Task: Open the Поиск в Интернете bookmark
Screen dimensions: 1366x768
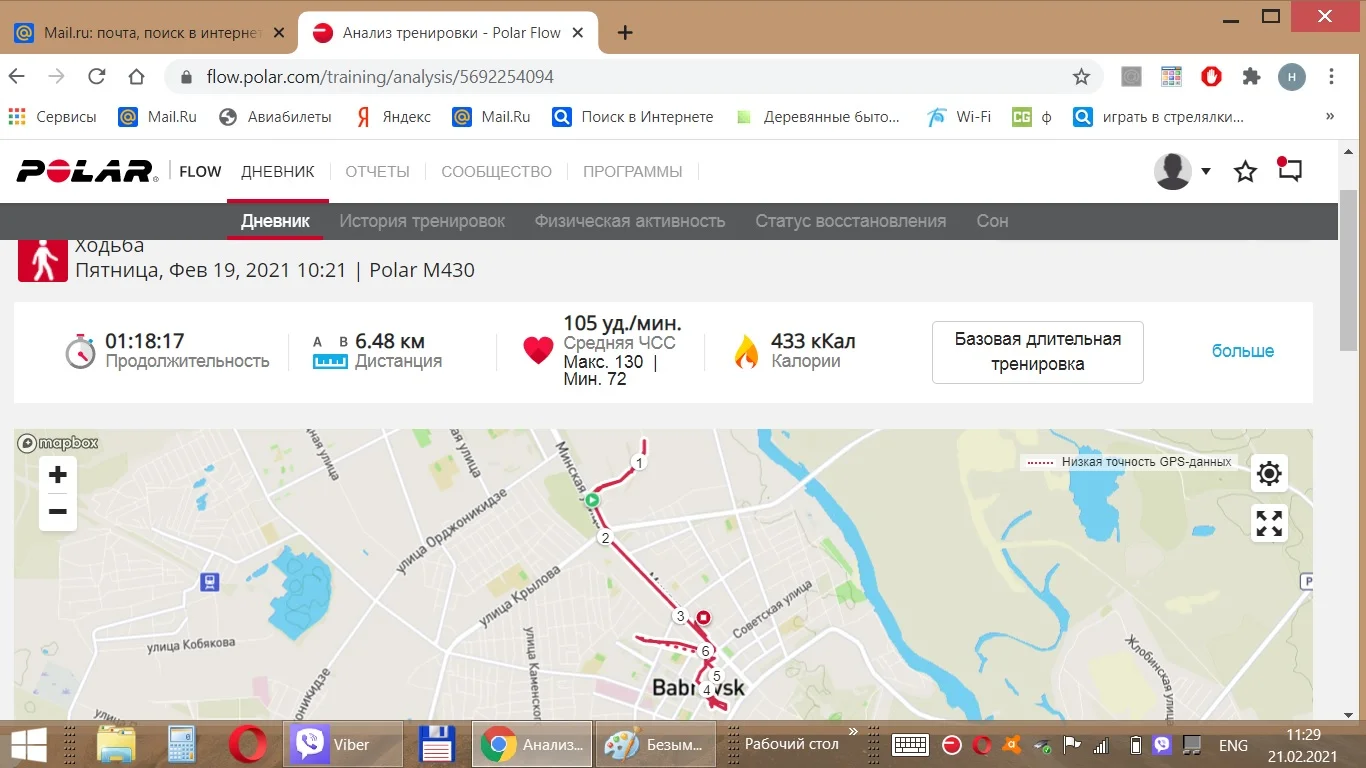Action: click(633, 117)
